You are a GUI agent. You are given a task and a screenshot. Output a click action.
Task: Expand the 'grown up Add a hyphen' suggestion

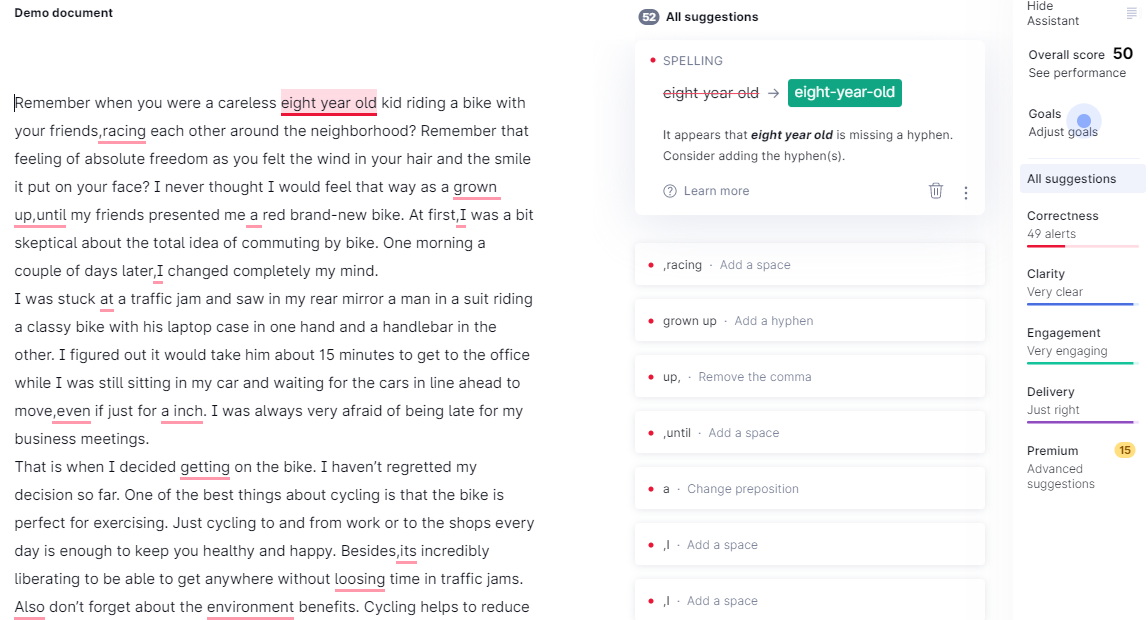pyautogui.click(x=809, y=321)
